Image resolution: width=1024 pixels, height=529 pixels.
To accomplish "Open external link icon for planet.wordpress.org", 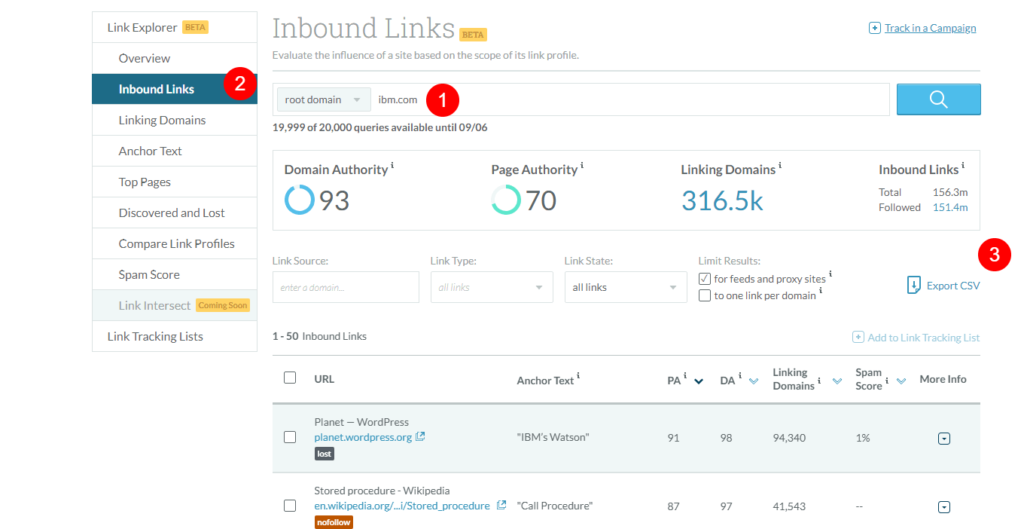I will click(x=420, y=437).
